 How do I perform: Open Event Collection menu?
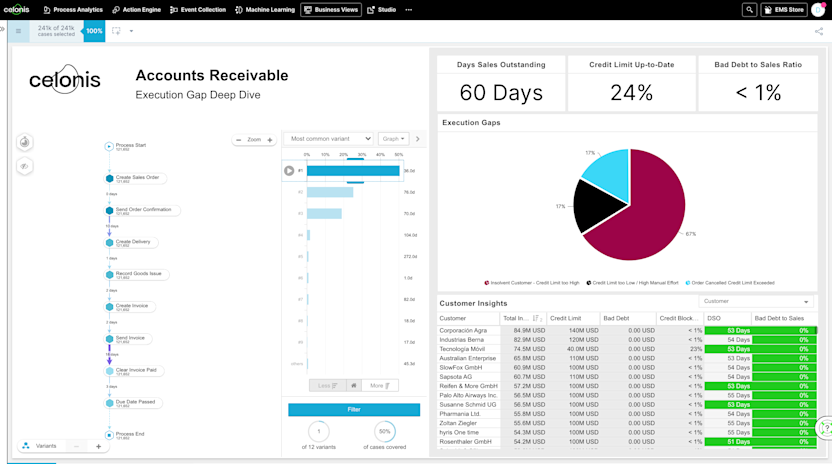[198, 10]
